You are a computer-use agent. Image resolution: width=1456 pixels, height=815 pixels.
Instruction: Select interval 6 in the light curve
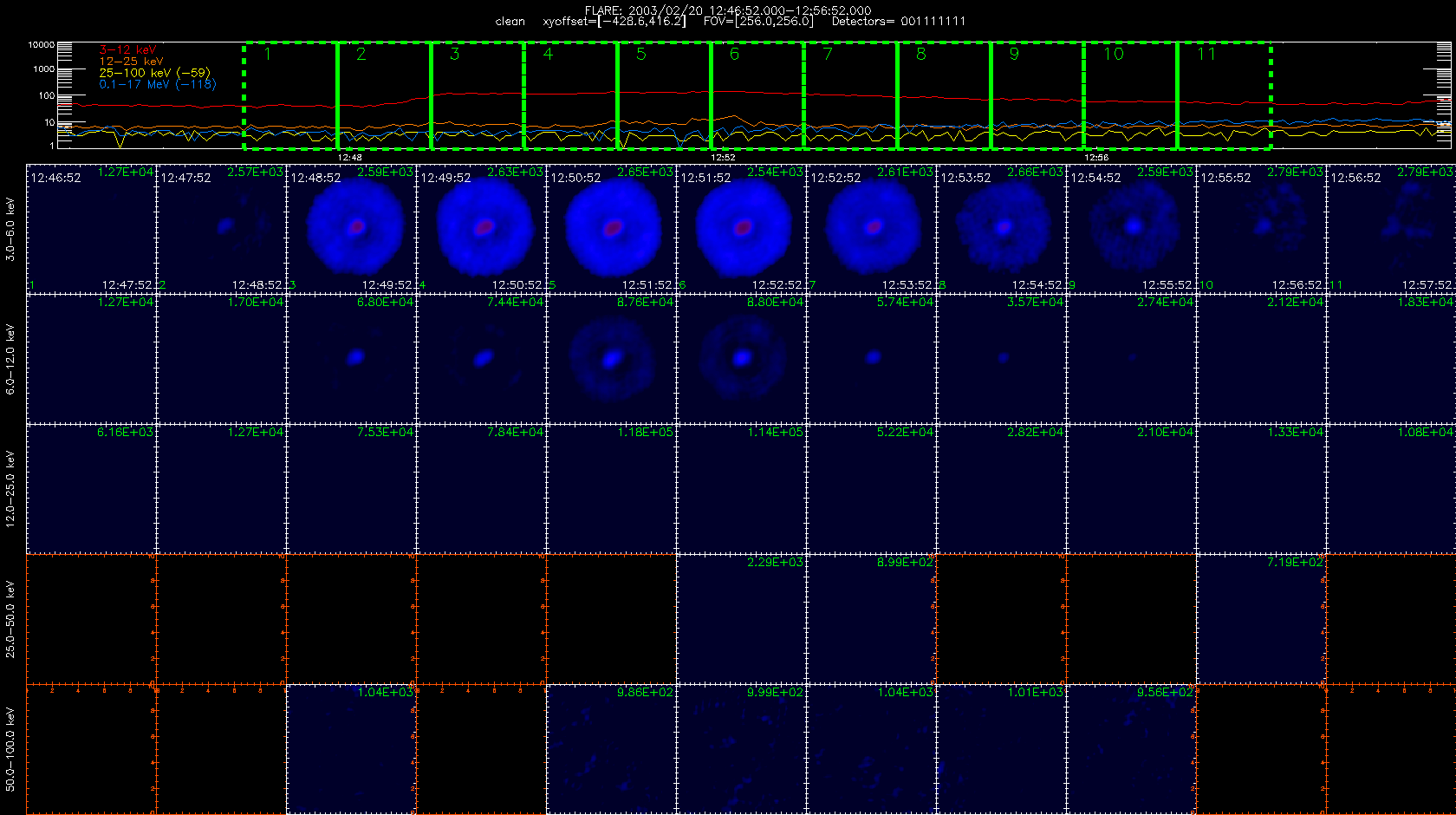pos(757,95)
